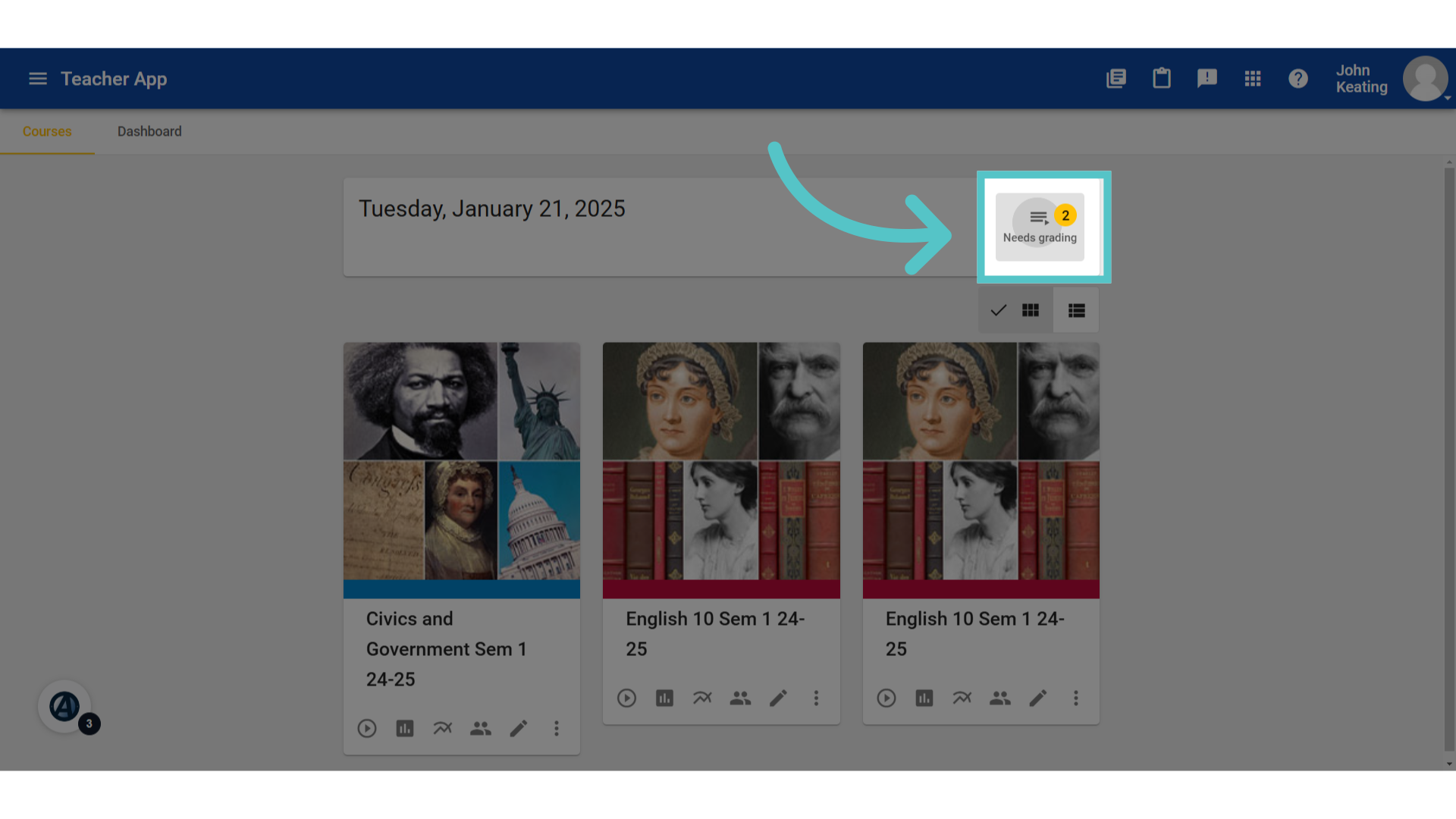Viewport: 1456px width, 819px height.
Task: Open the apps grid icon
Action: (x=1253, y=79)
